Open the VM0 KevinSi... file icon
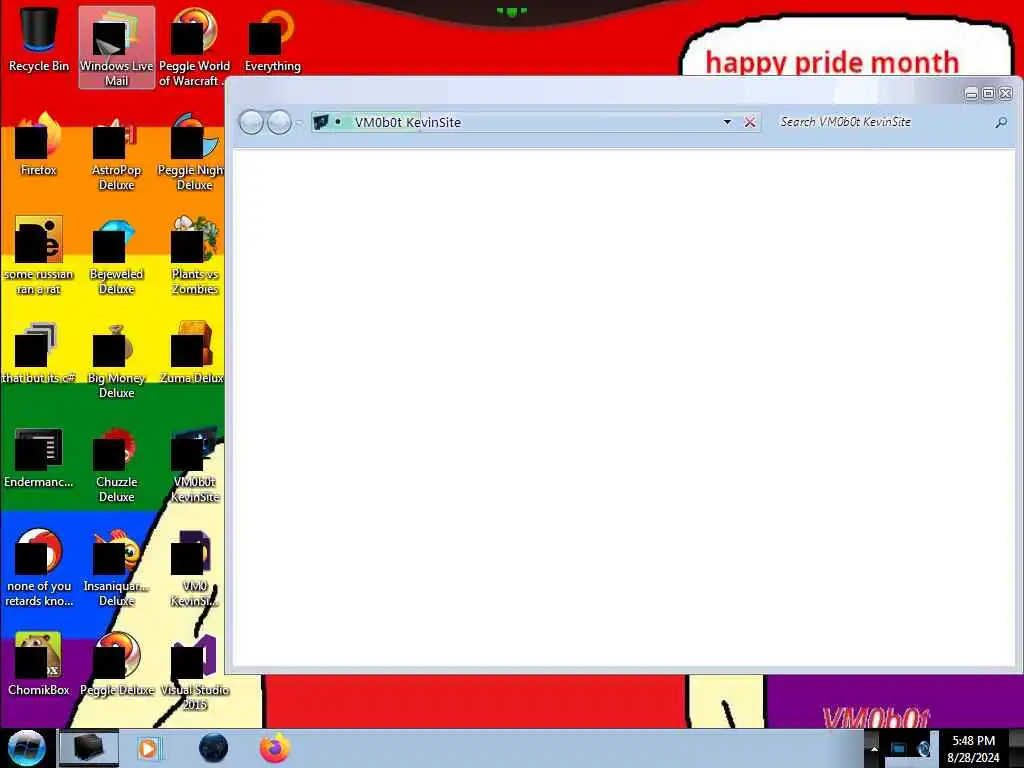The height and width of the screenshot is (768, 1024). 194,568
